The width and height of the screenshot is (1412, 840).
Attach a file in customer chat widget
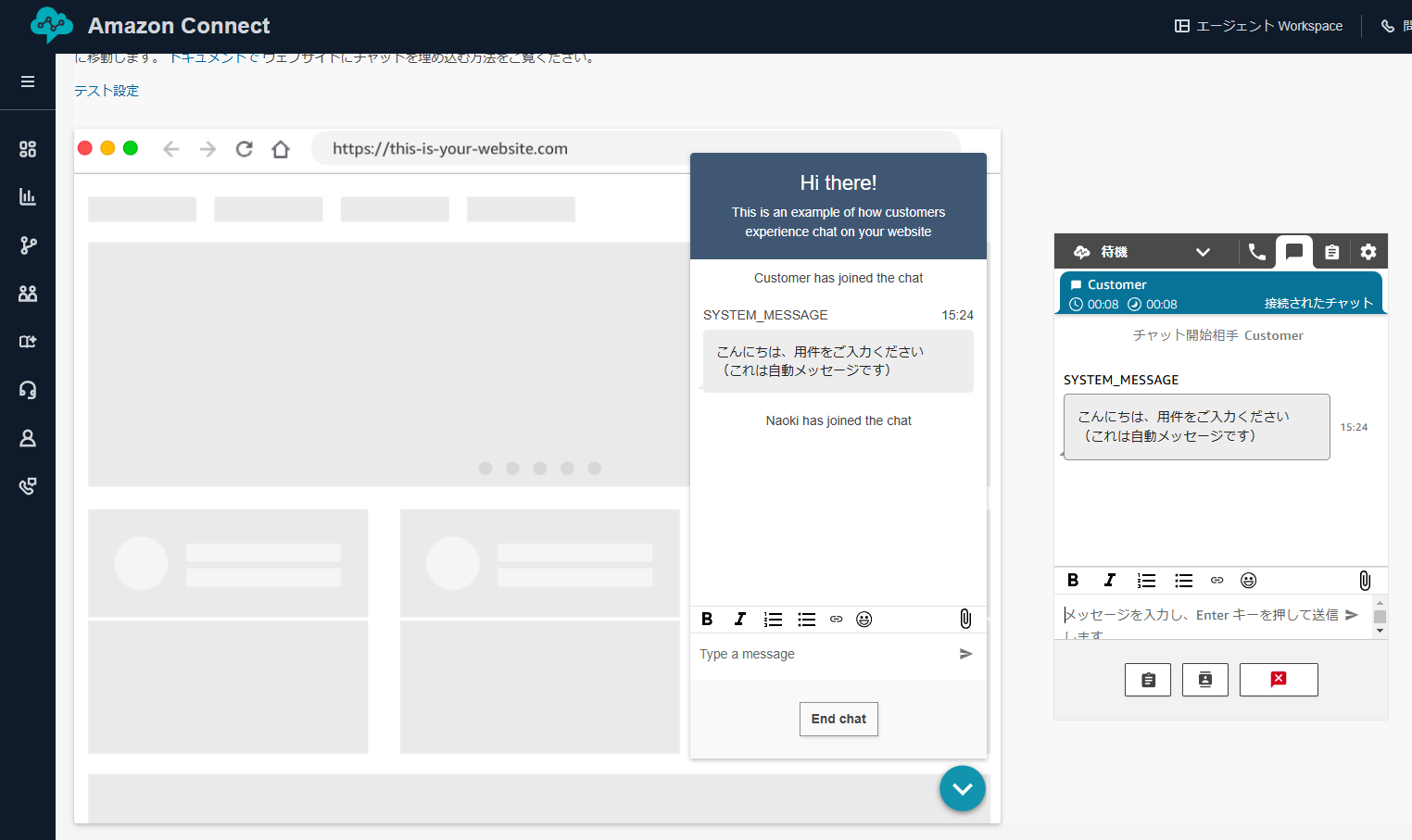pyautogui.click(x=965, y=619)
